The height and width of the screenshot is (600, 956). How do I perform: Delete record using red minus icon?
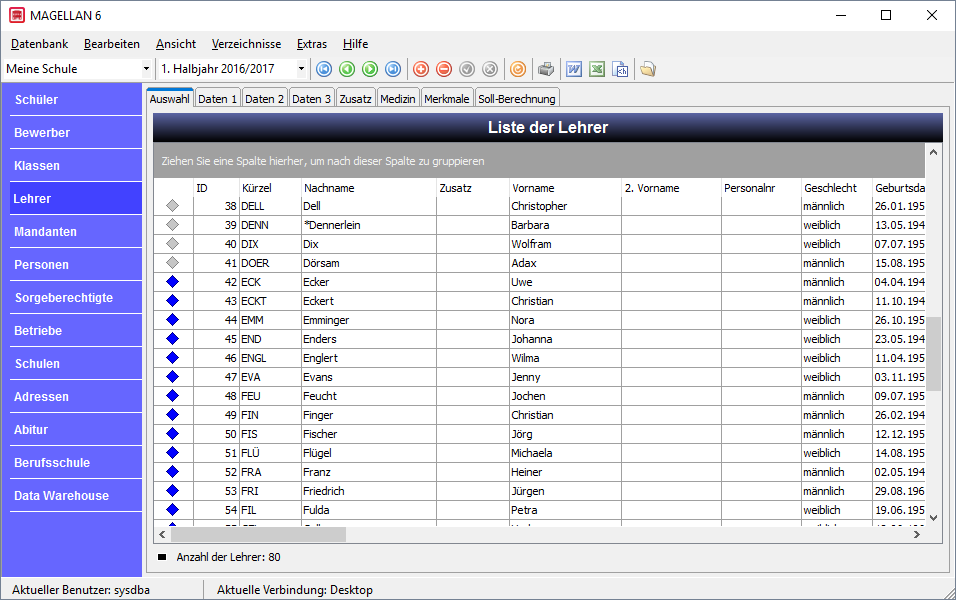point(444,70)
